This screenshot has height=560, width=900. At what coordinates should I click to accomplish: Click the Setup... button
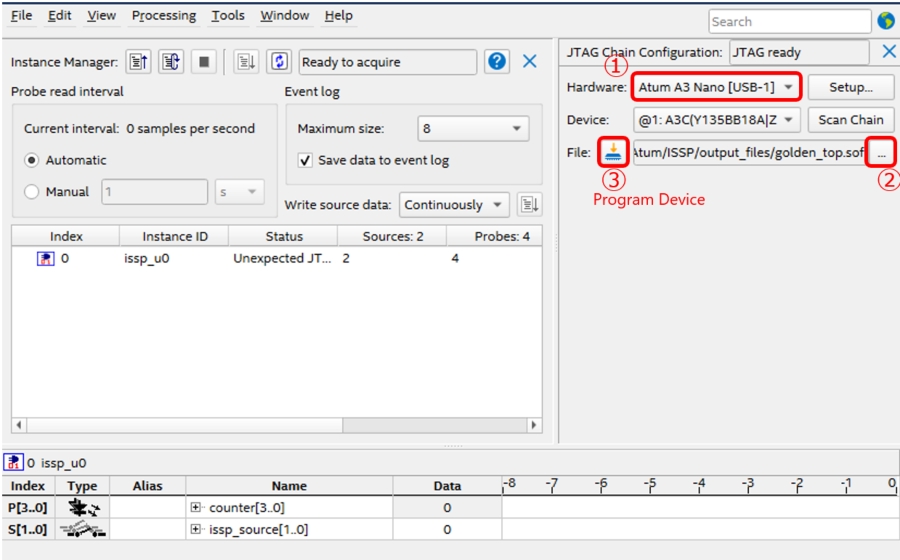point(850,87)
